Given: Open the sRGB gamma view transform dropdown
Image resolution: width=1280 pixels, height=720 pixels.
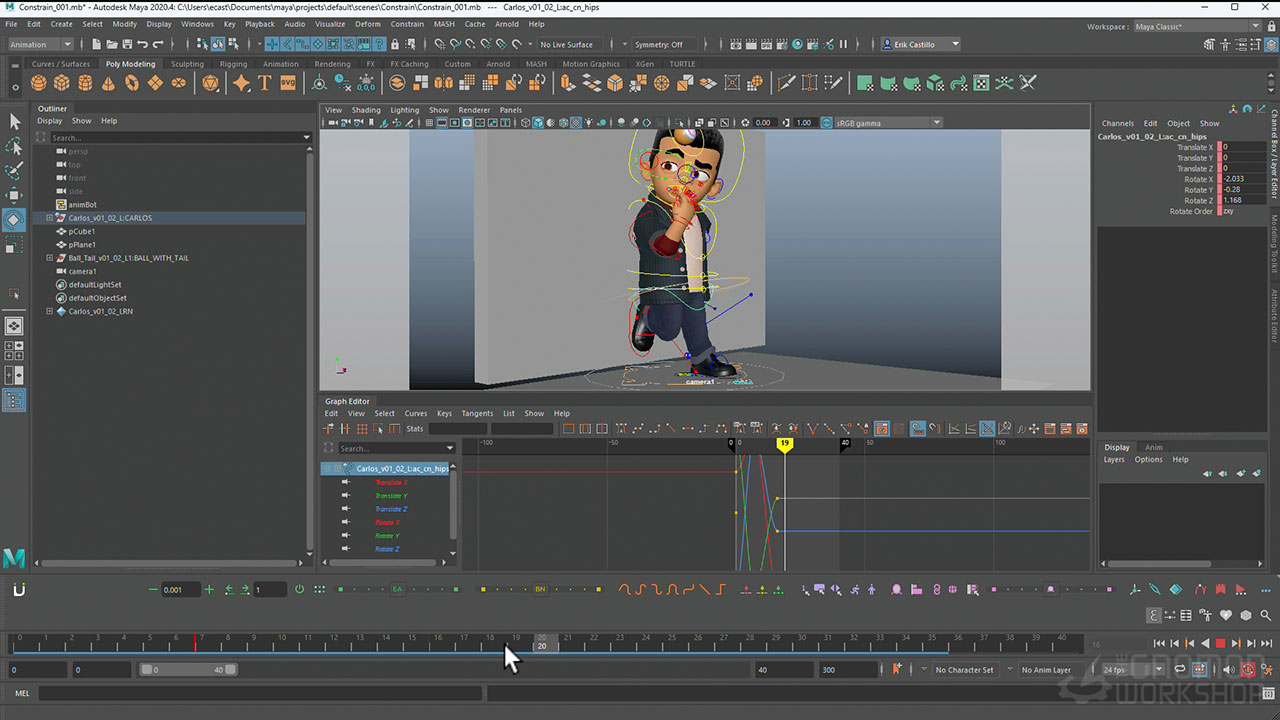Looking at the screenshot, I should click(x=881, y=123).
